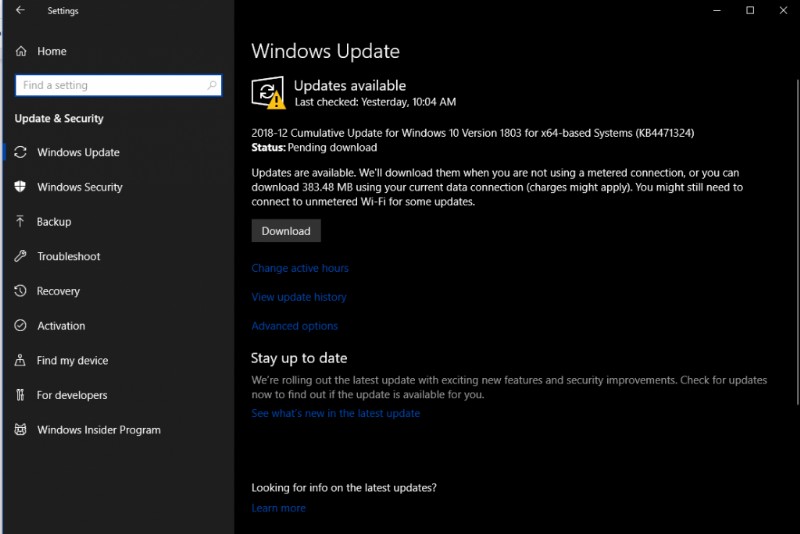Open Find my device settings

[x=72, y=360]
